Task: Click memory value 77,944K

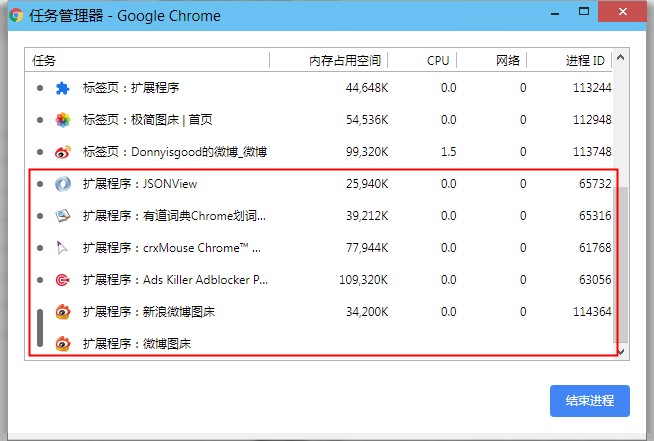Action: pyautogui.click(x=367, y=248)
